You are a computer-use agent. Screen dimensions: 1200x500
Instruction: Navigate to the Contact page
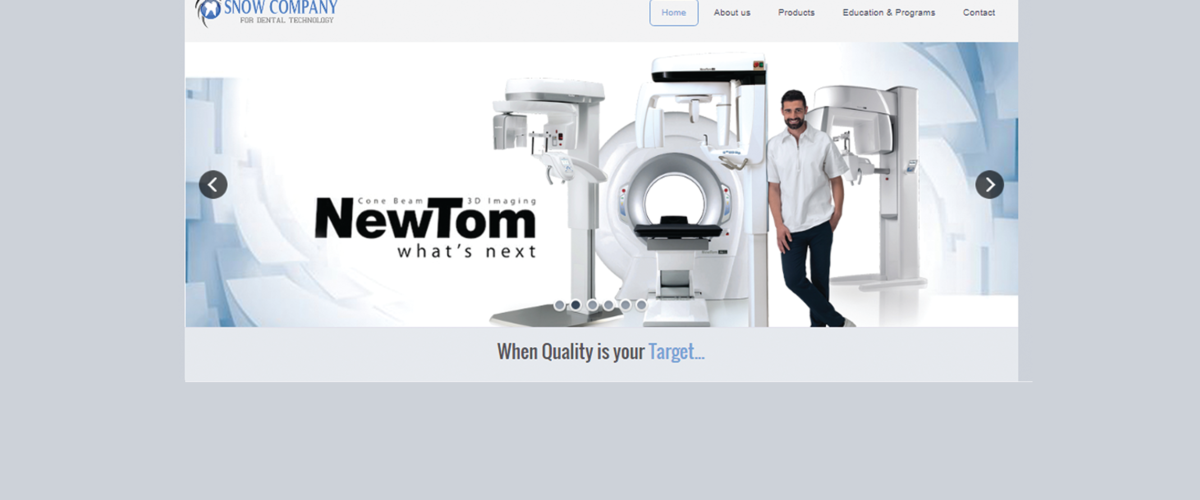coord(979,13)
